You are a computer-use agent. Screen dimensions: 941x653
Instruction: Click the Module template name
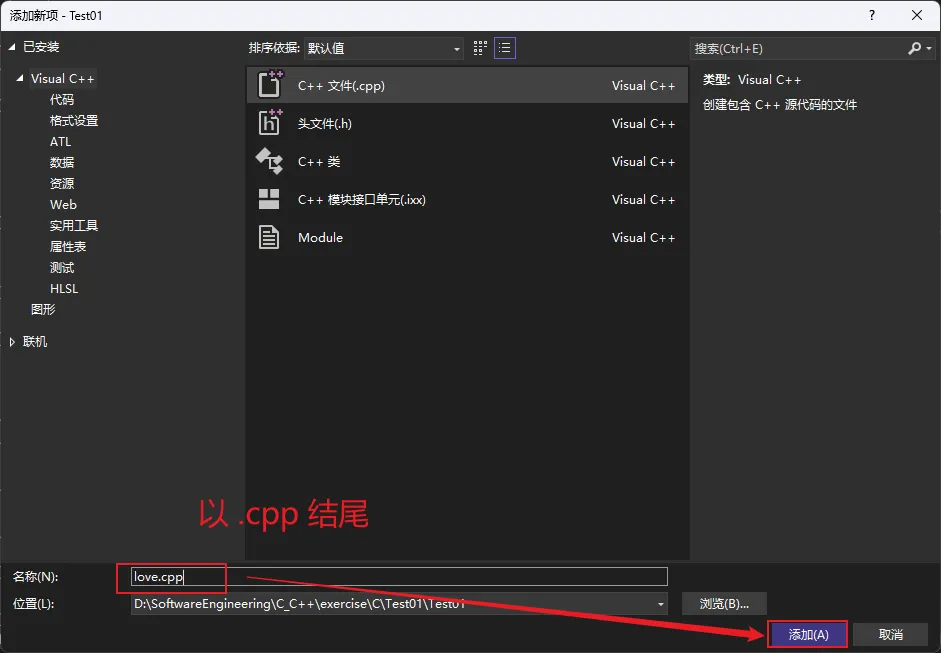(x=320, y=238)
